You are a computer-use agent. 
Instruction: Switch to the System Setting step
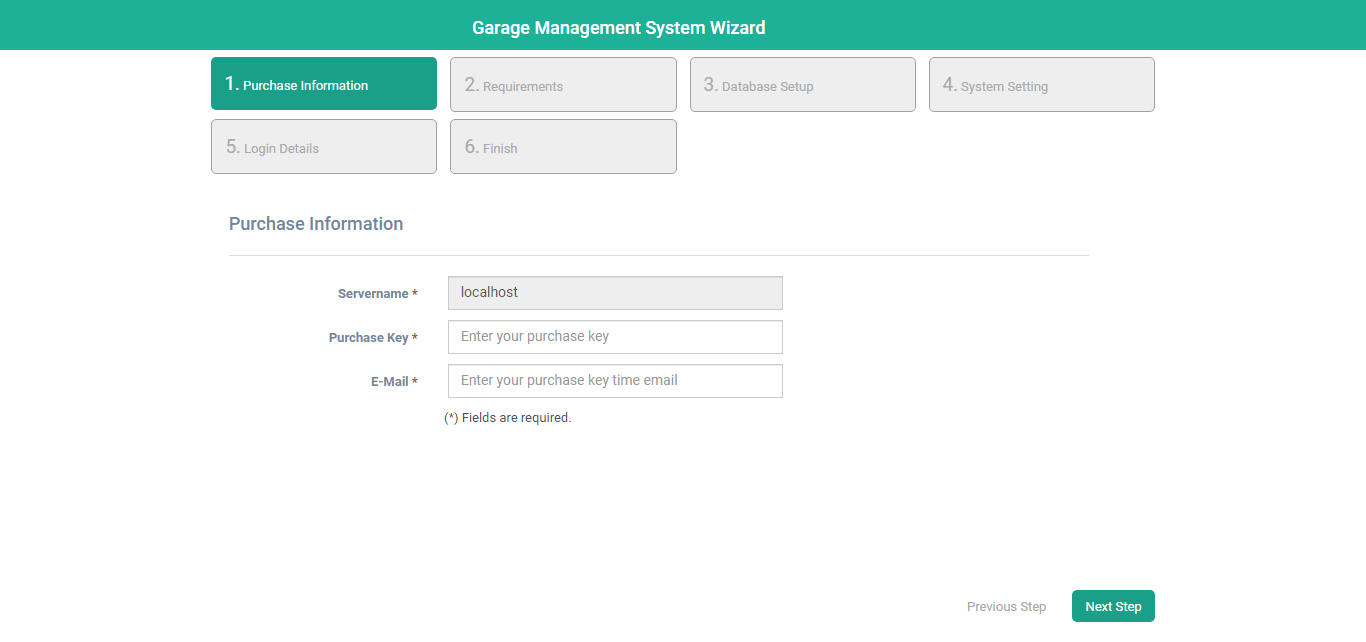tap(1041, 85)
